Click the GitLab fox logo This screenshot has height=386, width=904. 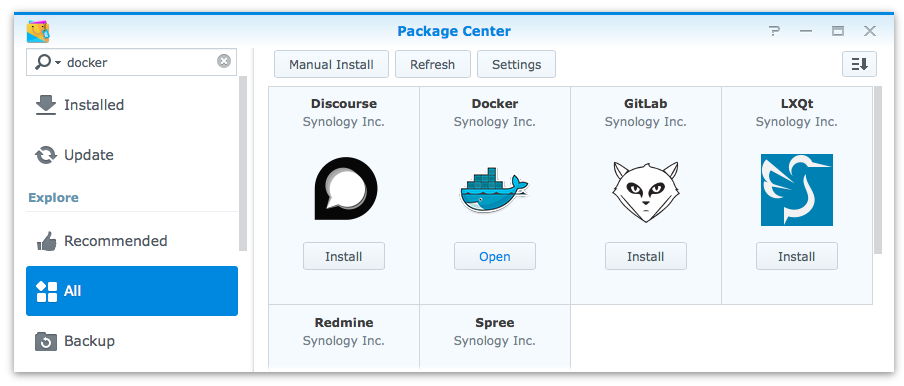pos(645,192)
